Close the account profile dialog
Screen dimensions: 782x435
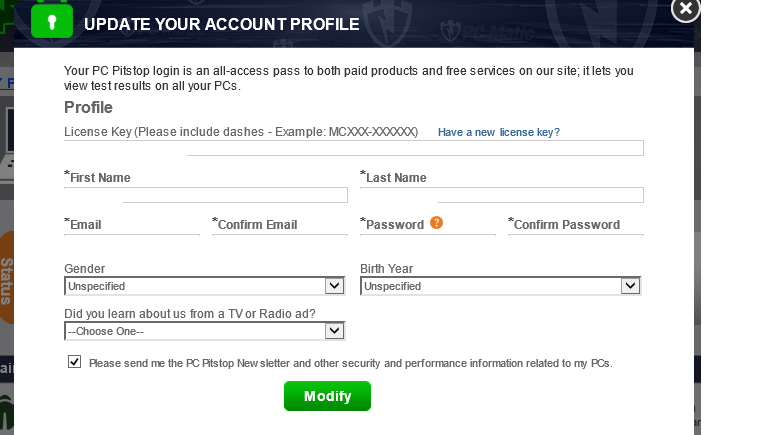pos(685,9)
